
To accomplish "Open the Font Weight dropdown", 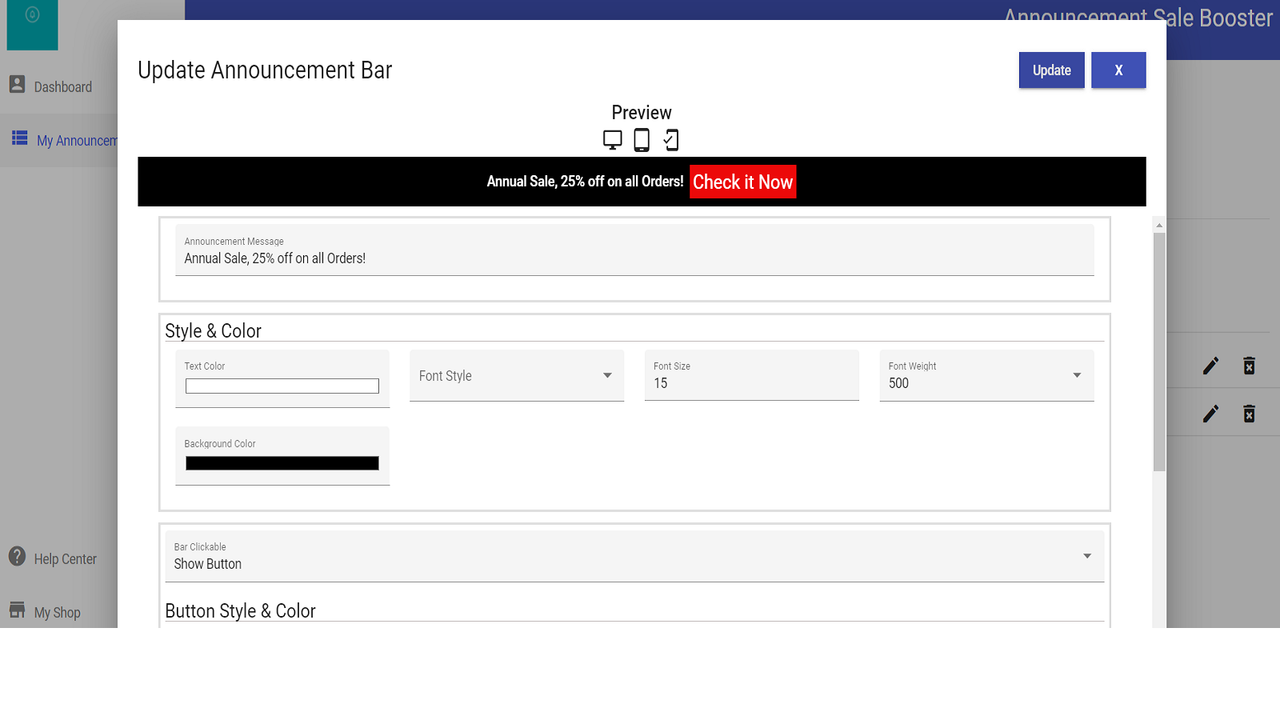I will (x=987, y=375).
